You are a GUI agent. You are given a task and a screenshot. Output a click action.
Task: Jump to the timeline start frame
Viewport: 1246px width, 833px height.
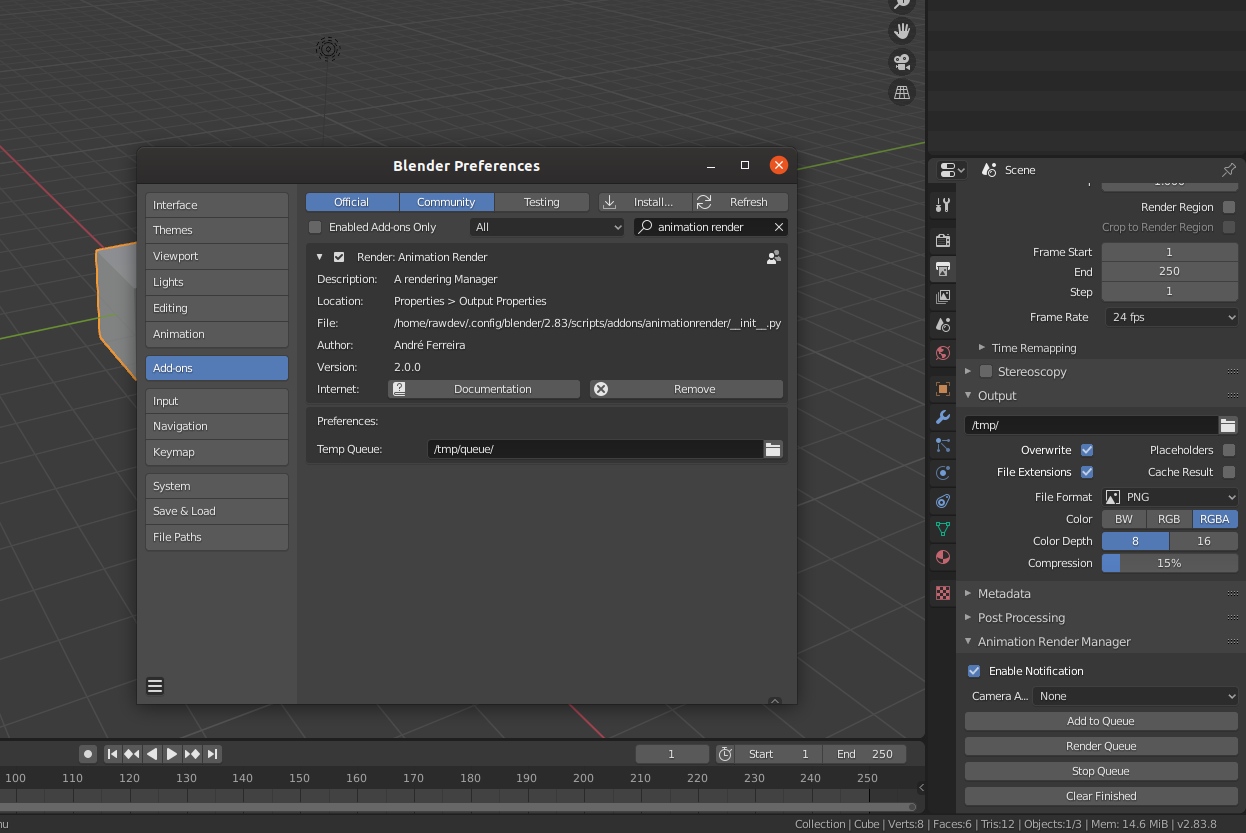tap(113, 754)
